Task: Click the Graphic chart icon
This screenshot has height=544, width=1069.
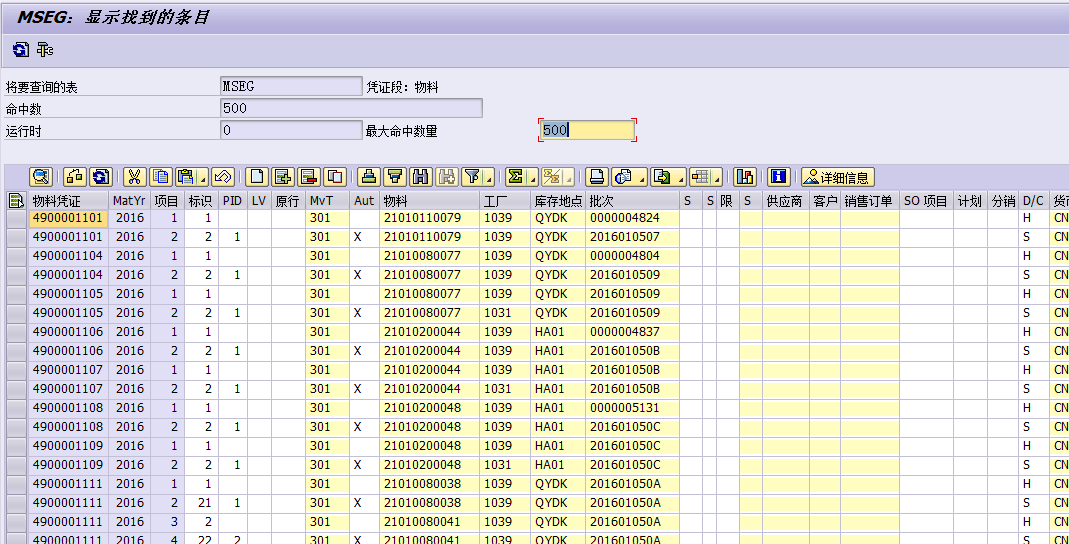Action: (x=744, y=177)
